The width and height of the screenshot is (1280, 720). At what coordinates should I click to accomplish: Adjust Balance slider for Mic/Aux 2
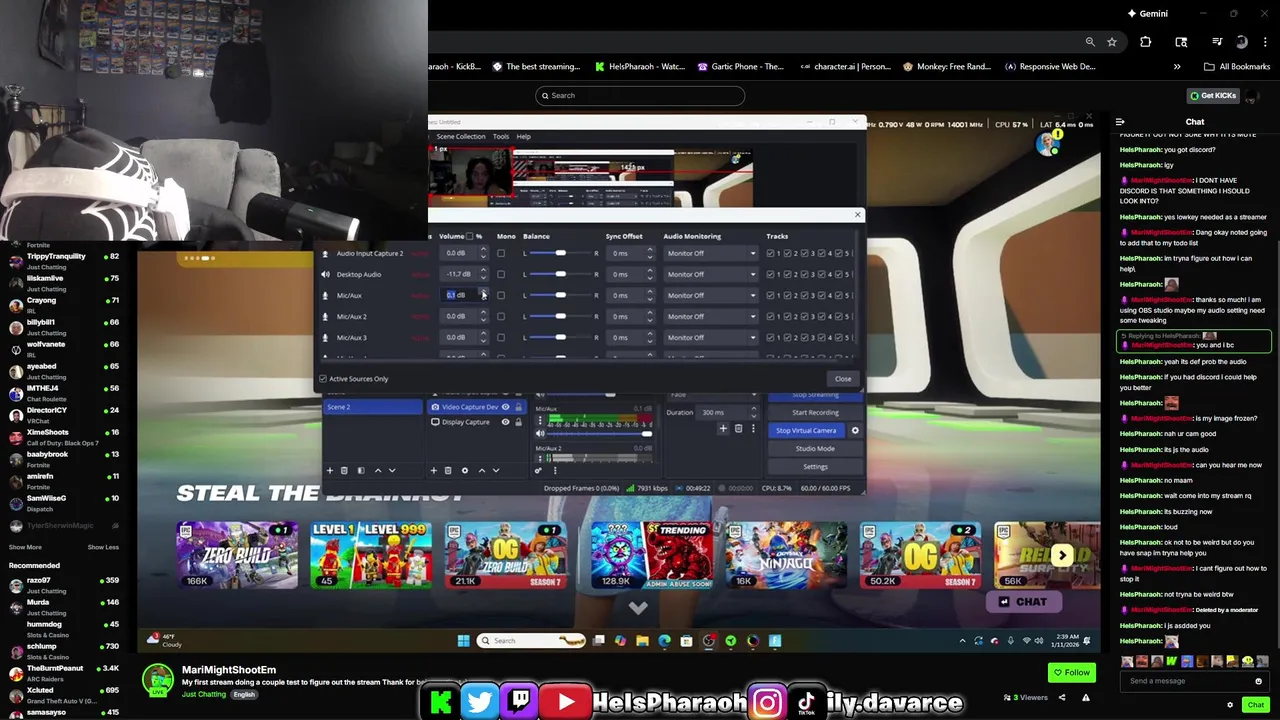(x=561, y=316)
